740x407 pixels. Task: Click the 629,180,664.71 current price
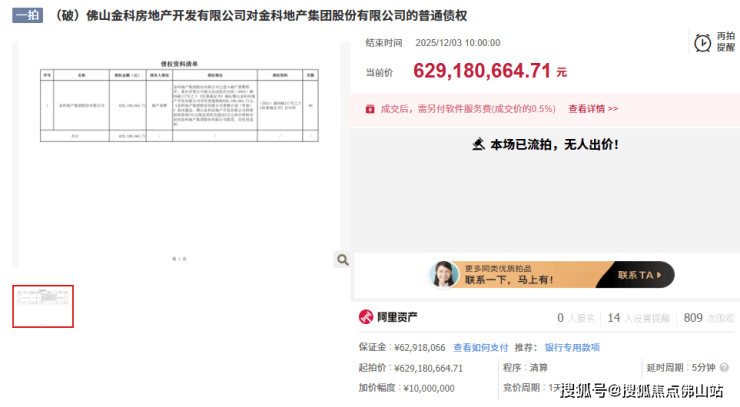(x=482, y=71)
